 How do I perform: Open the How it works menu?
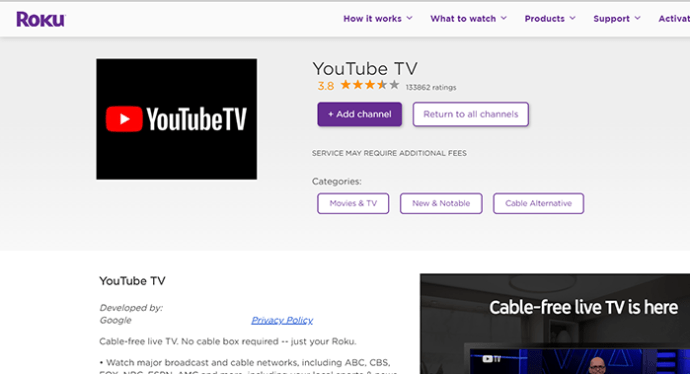372,18
